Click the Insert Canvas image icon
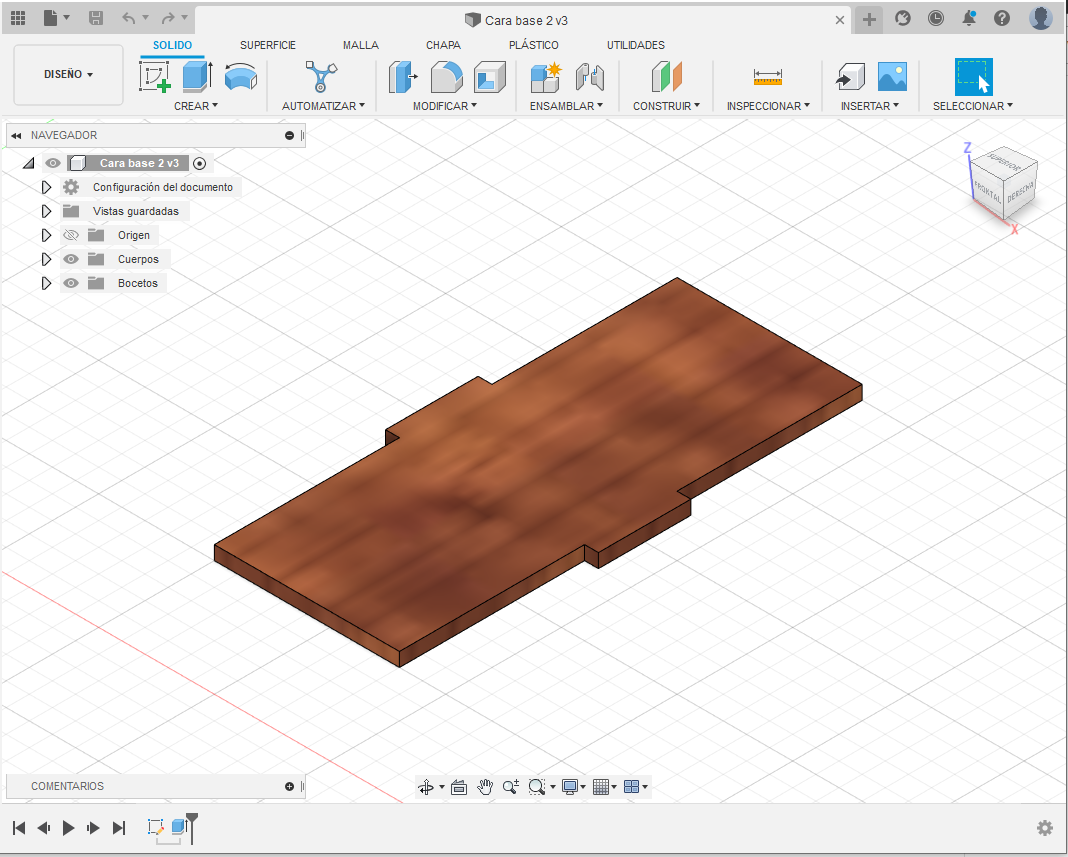Viewport: 1068px width, 857px height. pos(891,77)
